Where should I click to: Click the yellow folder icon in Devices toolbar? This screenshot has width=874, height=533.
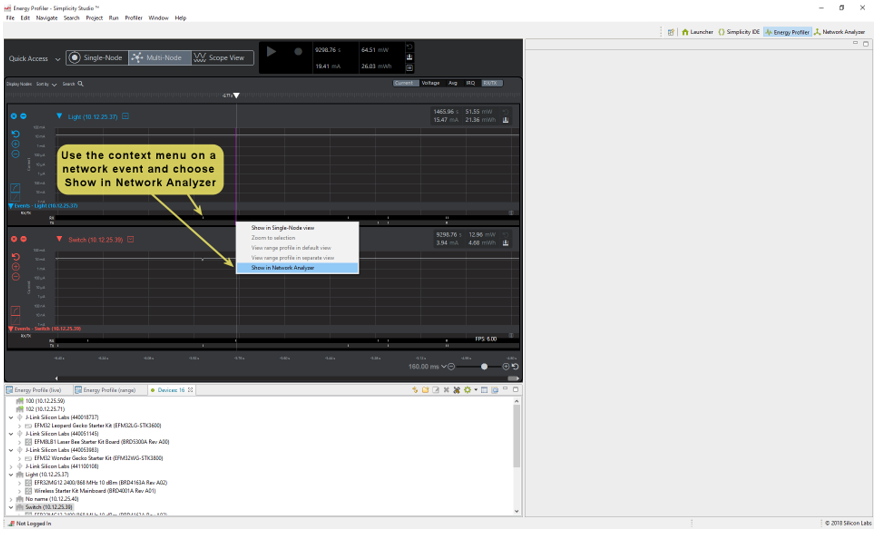pyautogui.click(x=425, y=390)
